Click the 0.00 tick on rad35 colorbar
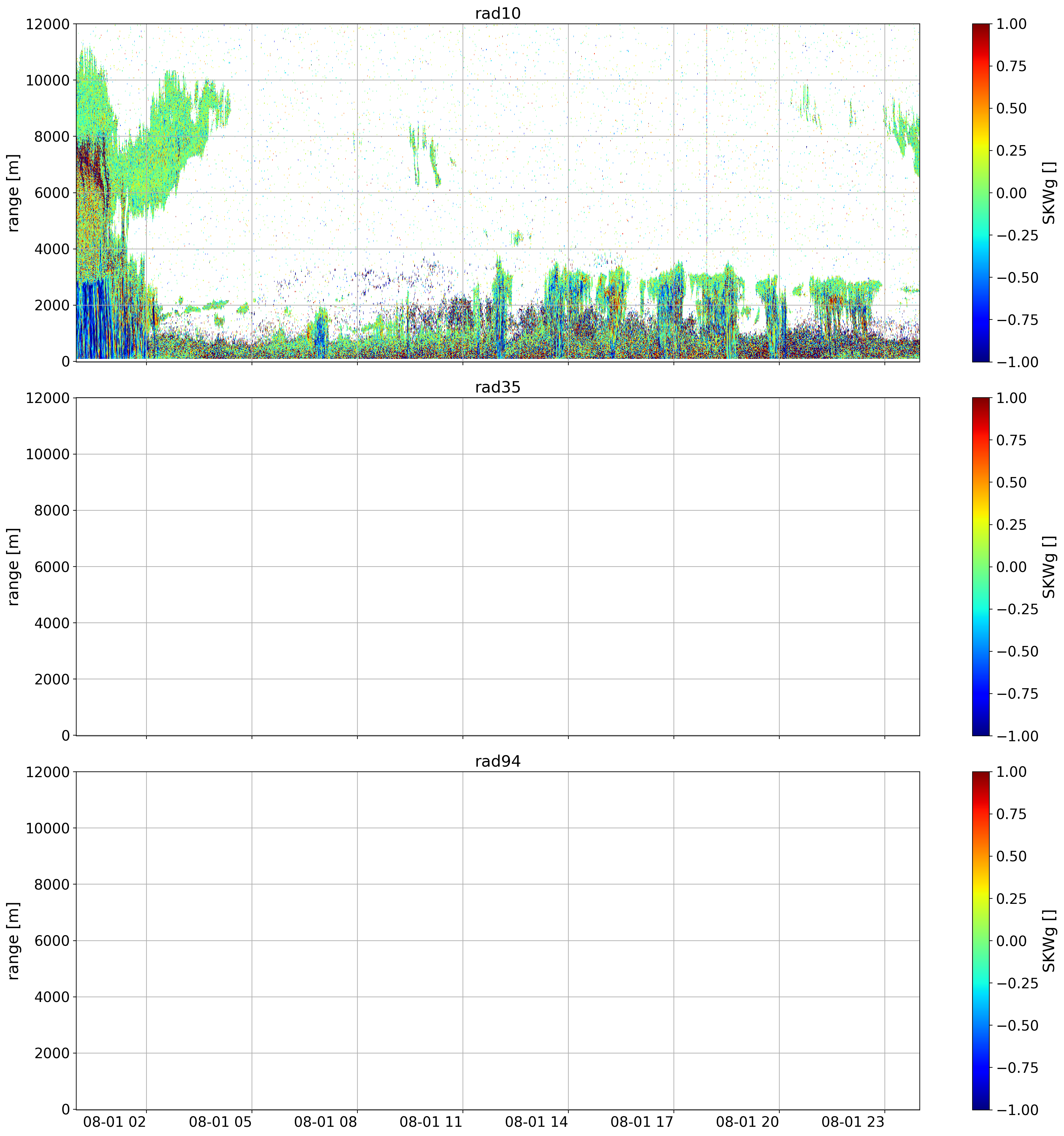 click(1011, 567)
